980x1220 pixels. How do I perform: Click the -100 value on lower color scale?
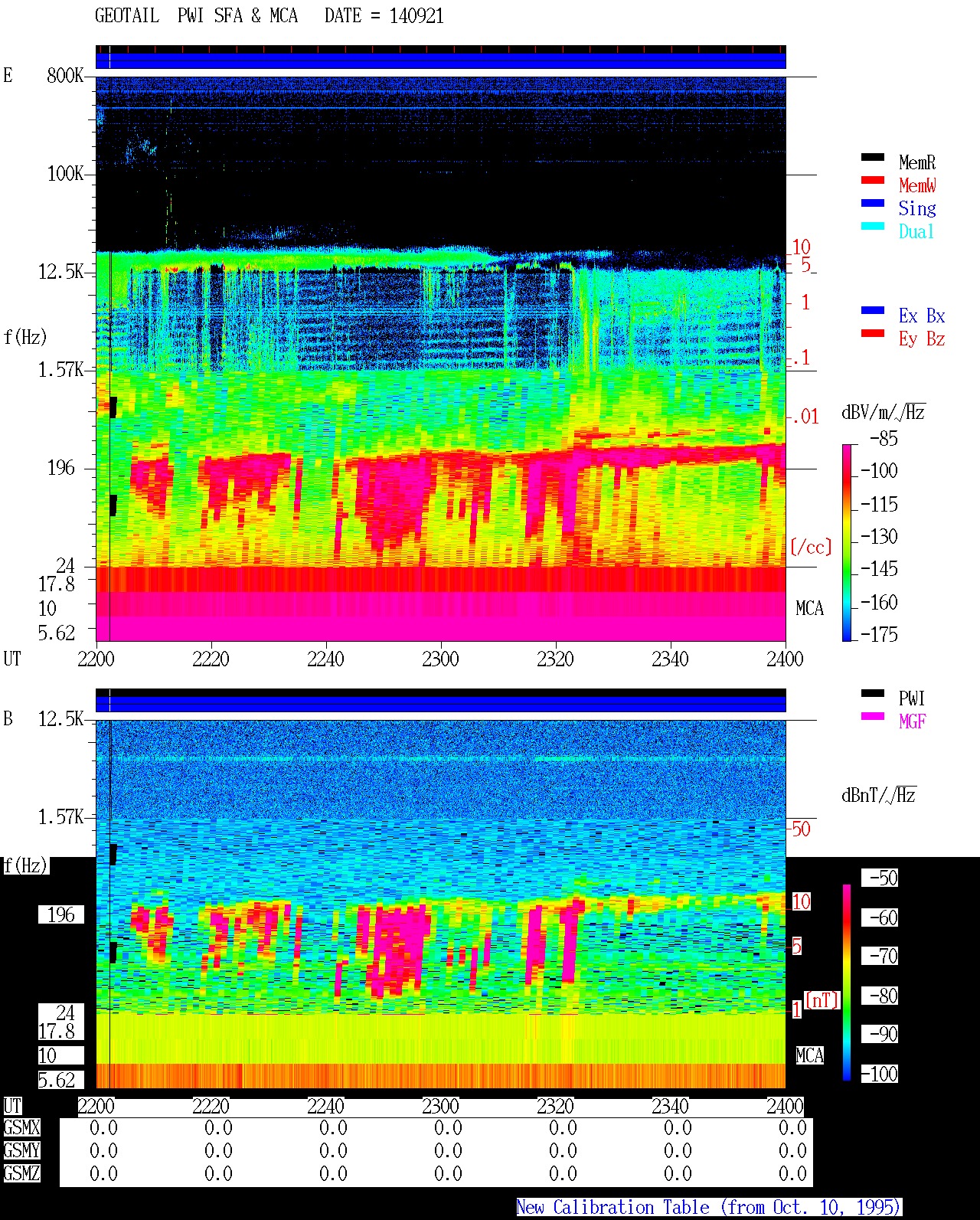(879, 1074)
